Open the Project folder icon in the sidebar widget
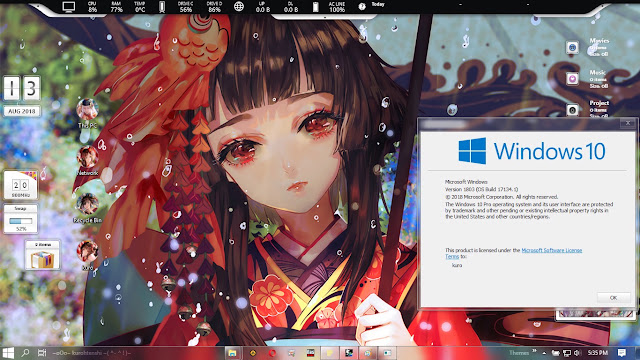640x360 pixels. tap(572, 109)
